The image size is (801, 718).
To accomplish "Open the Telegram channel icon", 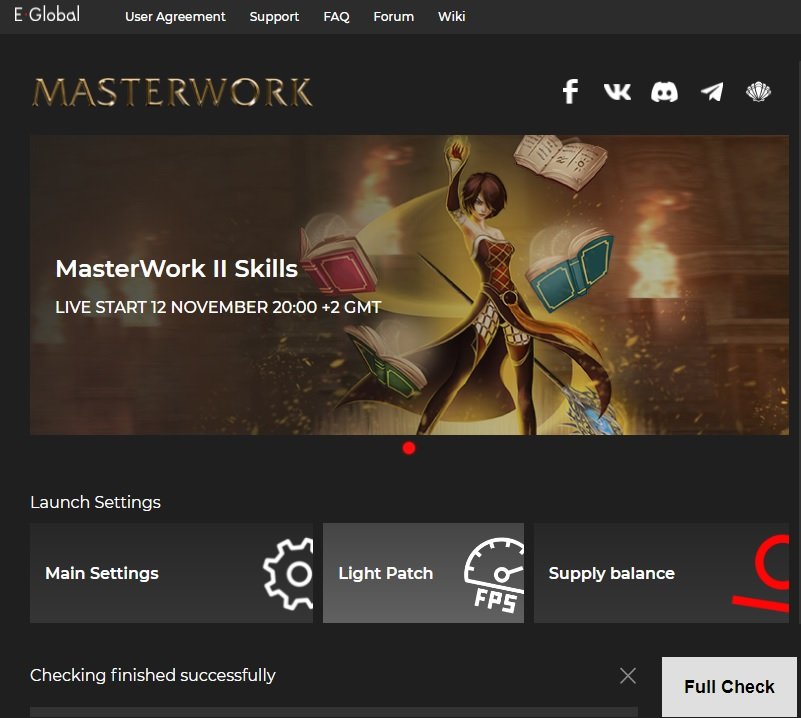I will 712,92.
